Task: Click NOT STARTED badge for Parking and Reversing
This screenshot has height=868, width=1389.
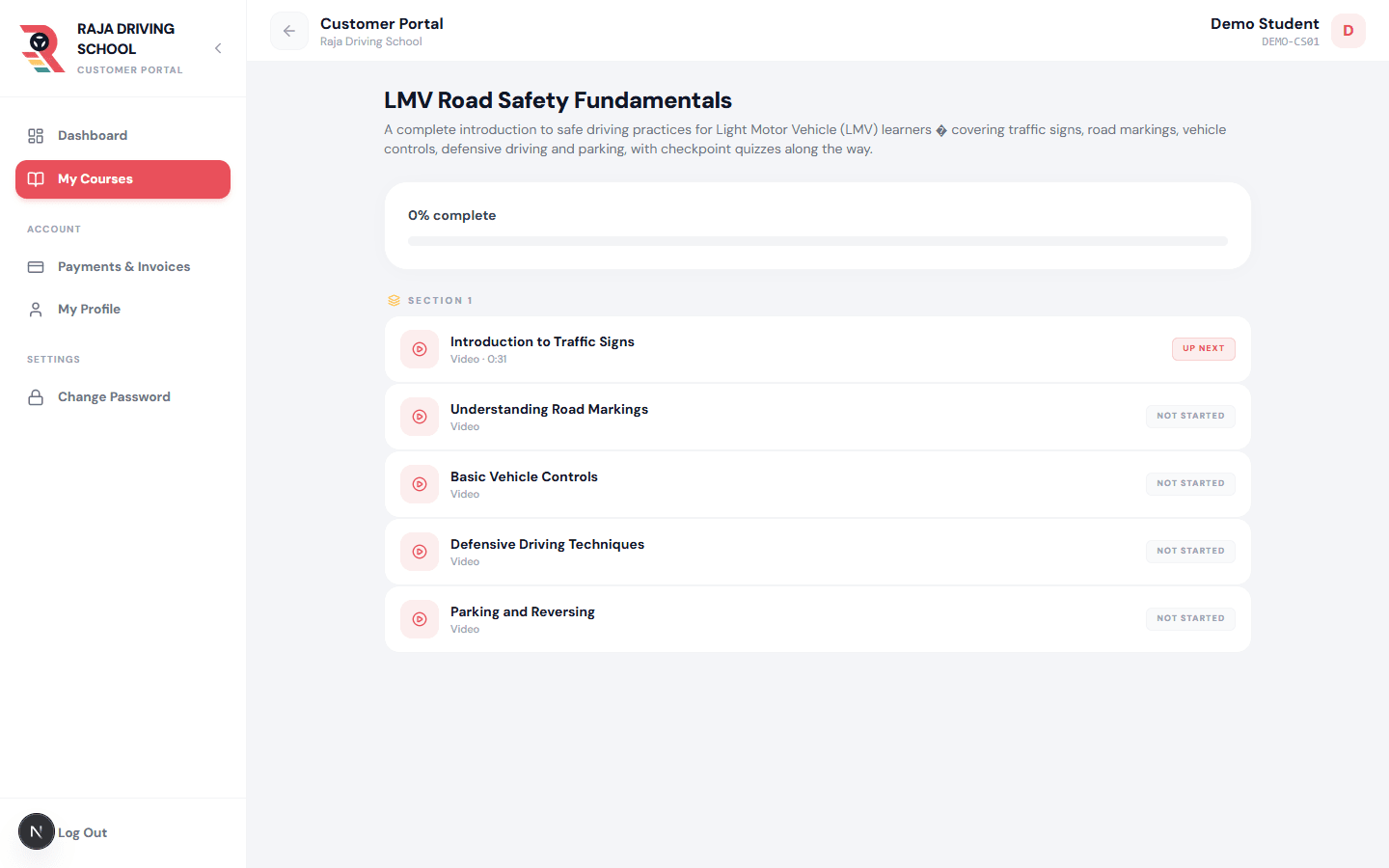Action: [x=1190, y=619]
